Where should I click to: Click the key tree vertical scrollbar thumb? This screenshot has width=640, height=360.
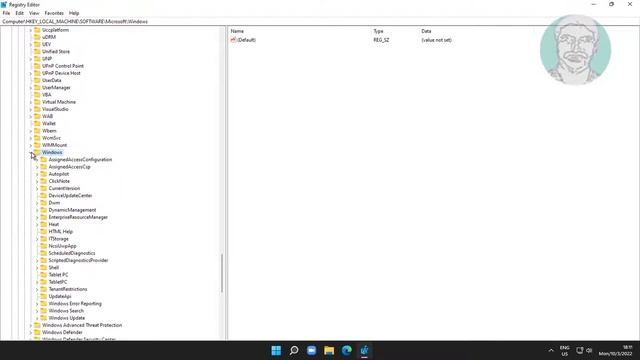pos(222,273)
